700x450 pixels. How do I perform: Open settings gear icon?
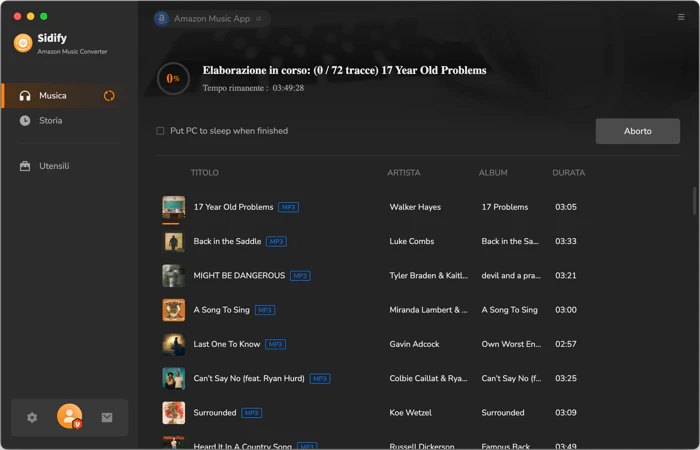coord(32,417)
